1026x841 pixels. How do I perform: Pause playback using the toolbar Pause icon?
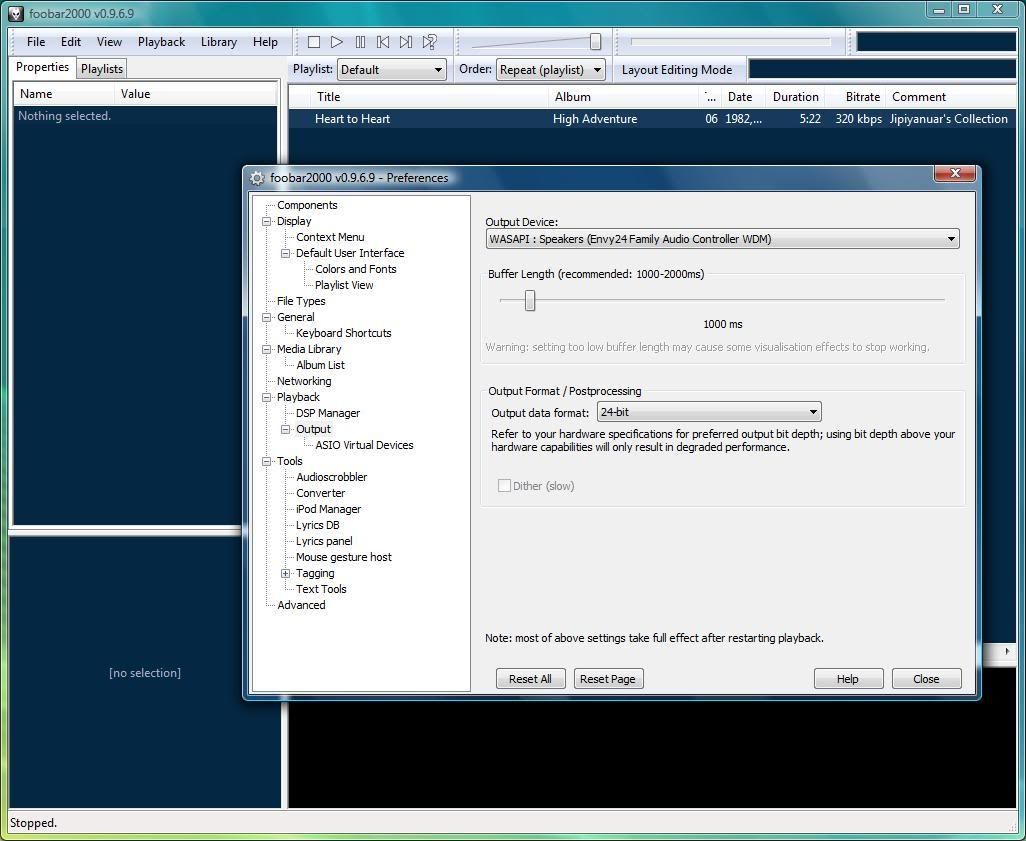[360, 42]
